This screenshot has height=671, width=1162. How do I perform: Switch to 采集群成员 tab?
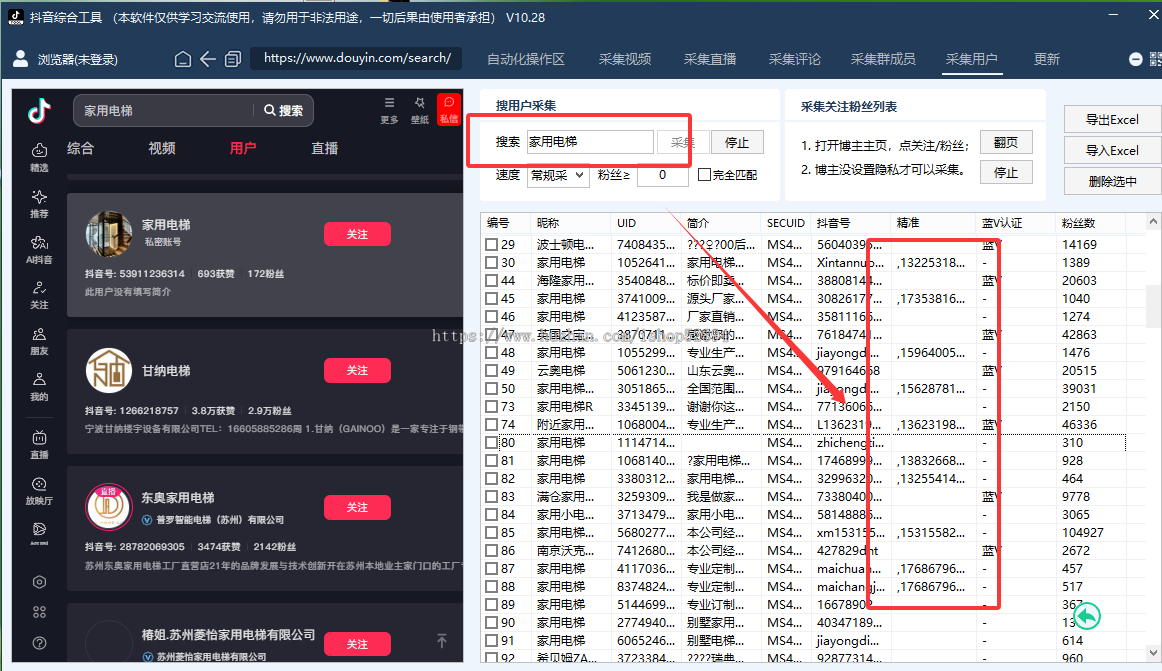pos(883,59)
